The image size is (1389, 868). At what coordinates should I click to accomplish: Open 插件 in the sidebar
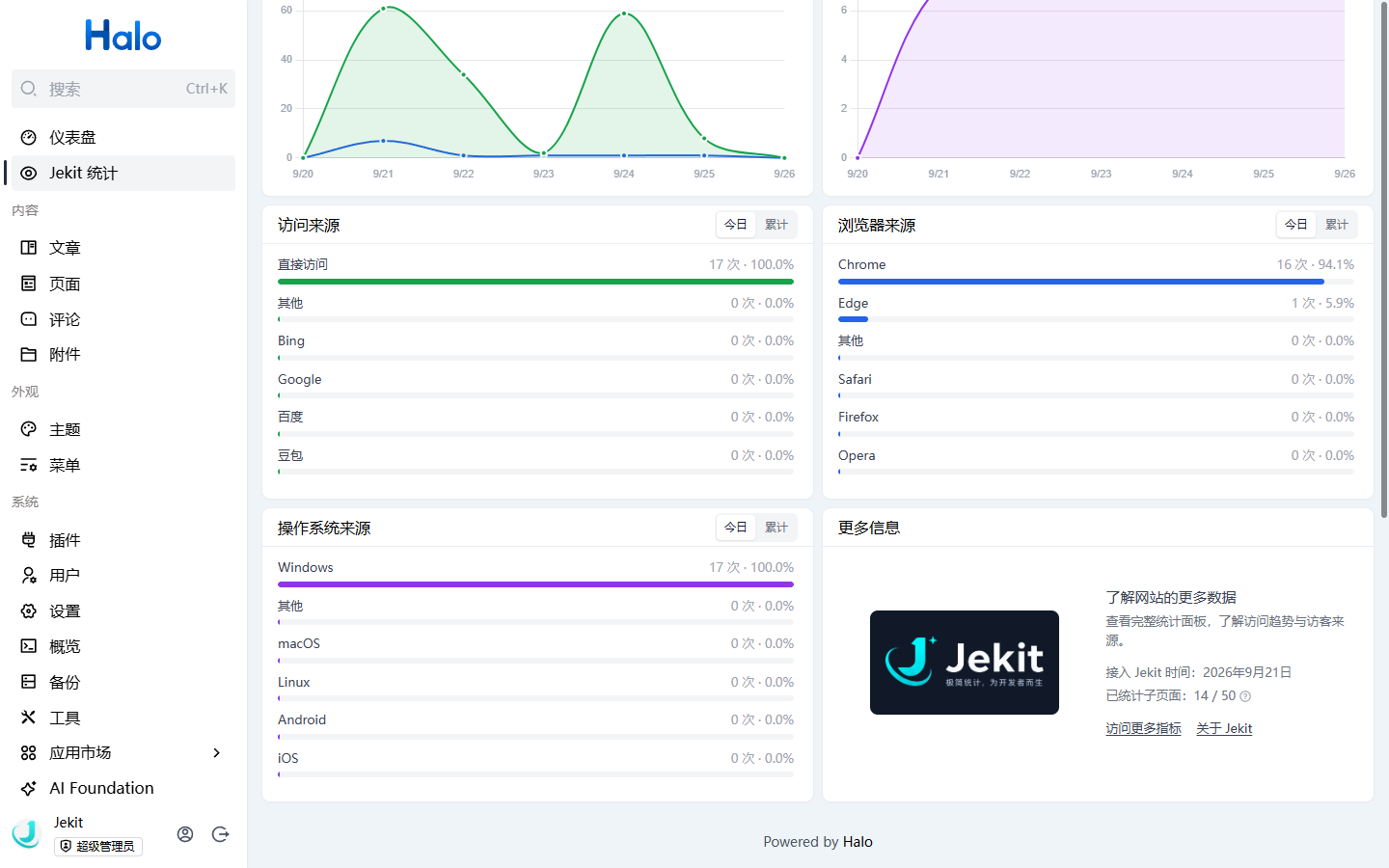coord(123,540)
